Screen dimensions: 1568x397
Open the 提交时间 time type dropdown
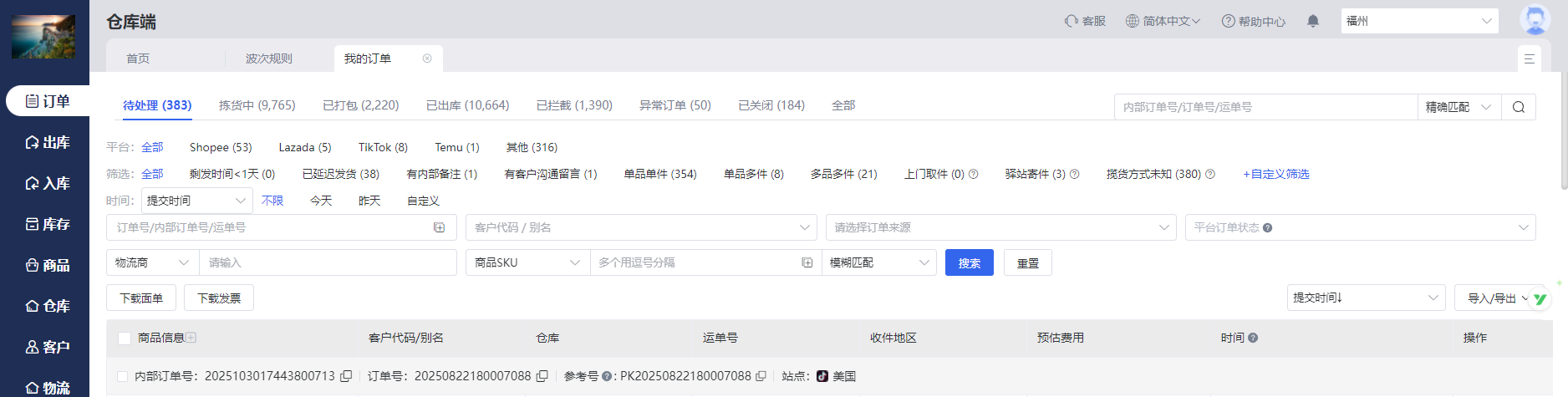[196, 201]
